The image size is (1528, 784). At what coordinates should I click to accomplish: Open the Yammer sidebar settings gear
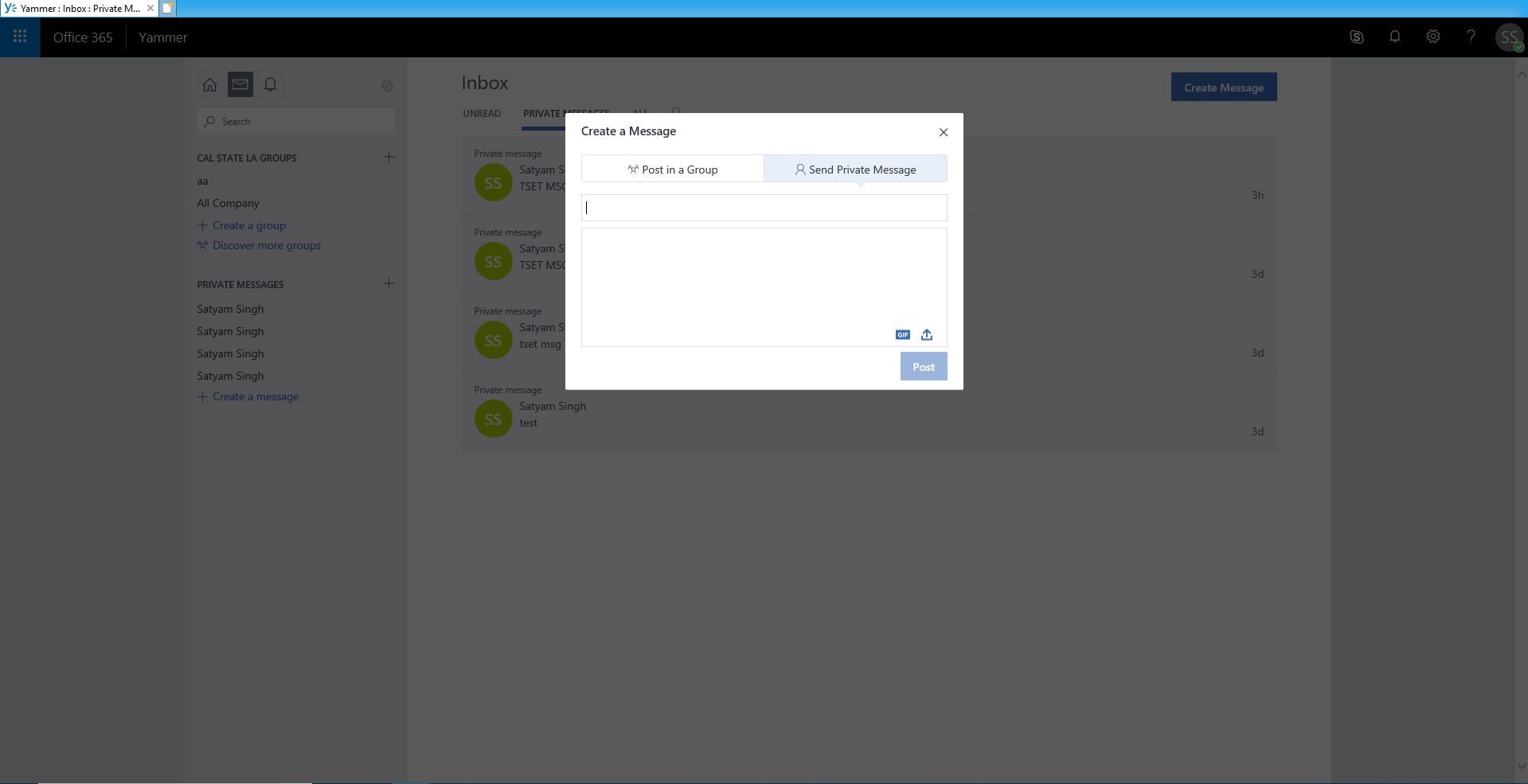(x=387, y=85)
